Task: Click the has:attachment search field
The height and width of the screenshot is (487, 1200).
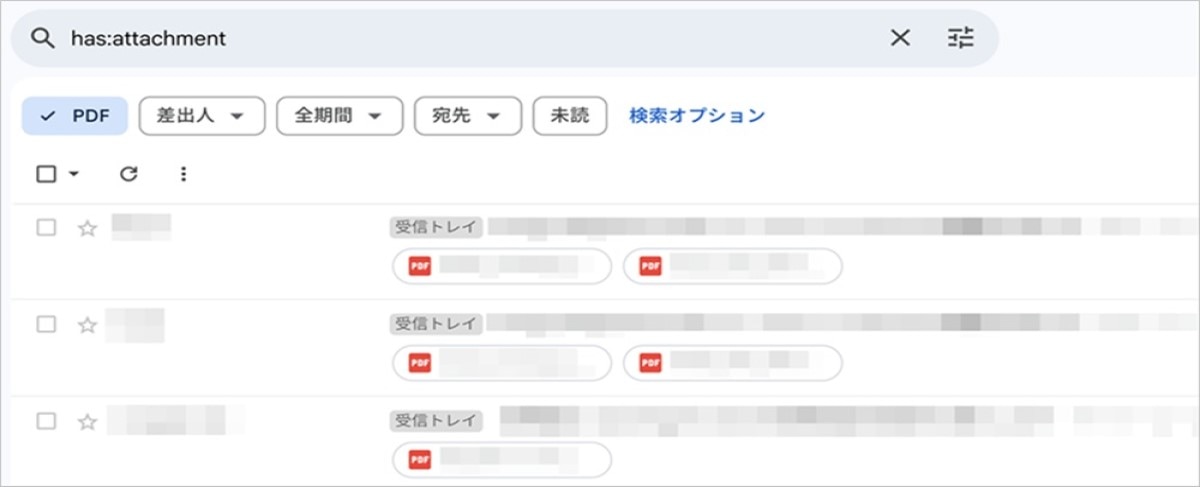Action: [450, 39]
